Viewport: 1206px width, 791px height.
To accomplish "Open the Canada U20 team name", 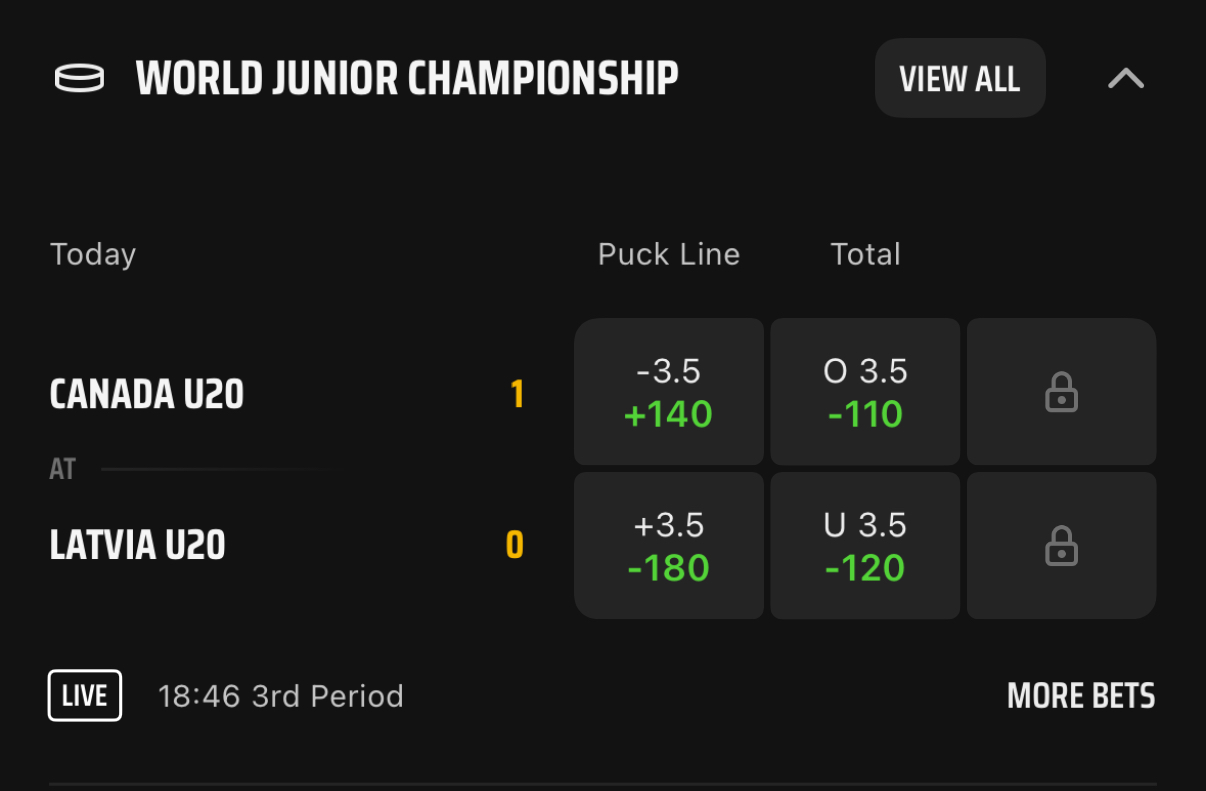I will [x=147, y=394].
